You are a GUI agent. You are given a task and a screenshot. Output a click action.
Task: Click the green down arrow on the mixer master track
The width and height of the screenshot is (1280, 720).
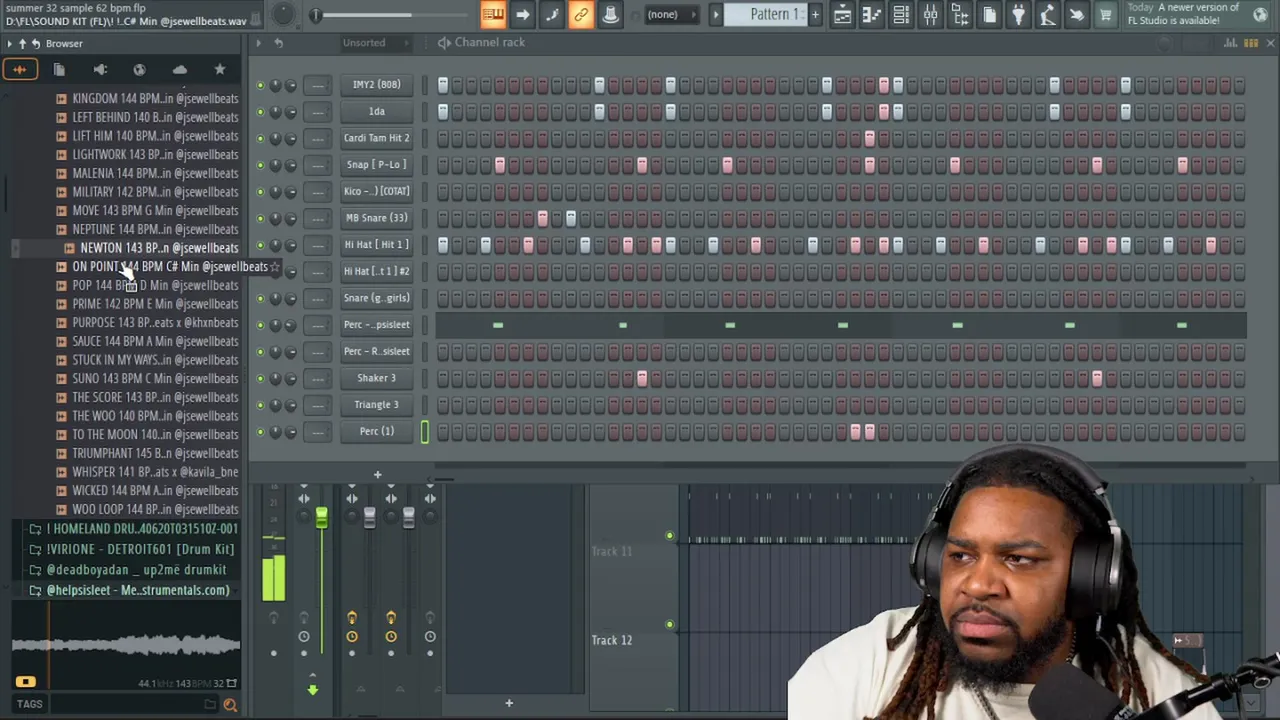coord(312,689)
